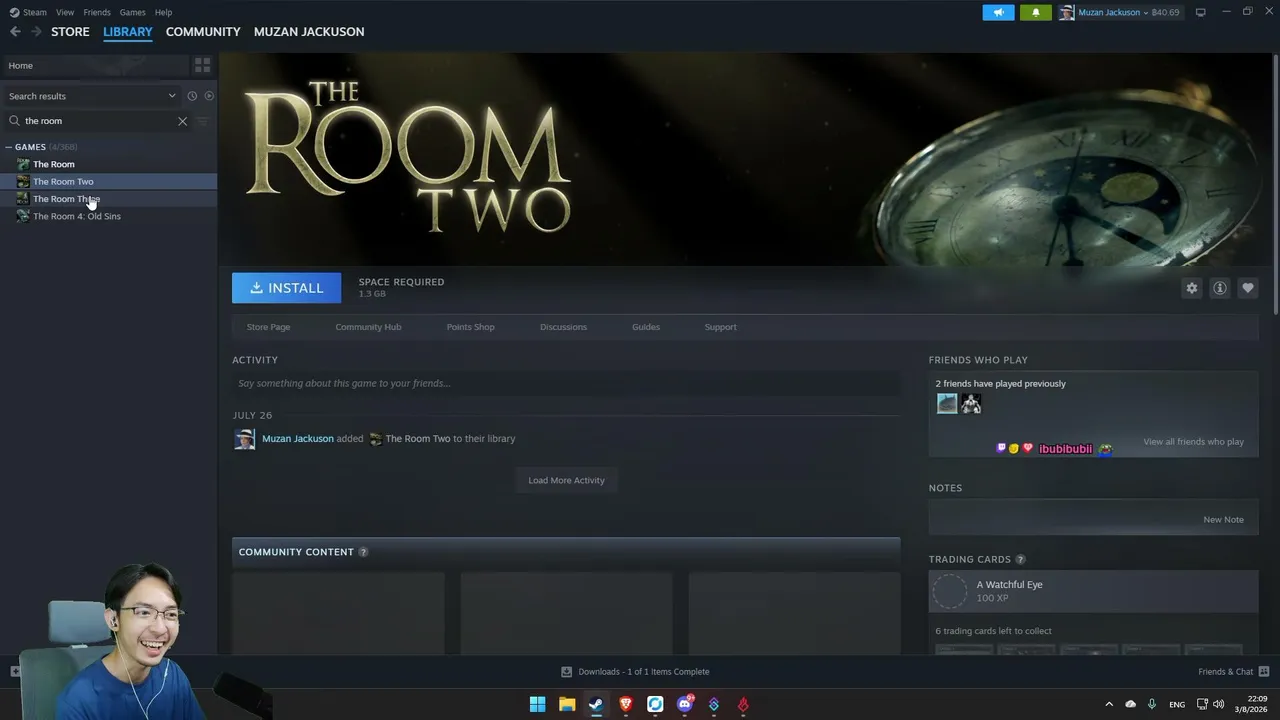Clear the library search text
This screenshot has width=1280, height=720.
coord(182,121)
